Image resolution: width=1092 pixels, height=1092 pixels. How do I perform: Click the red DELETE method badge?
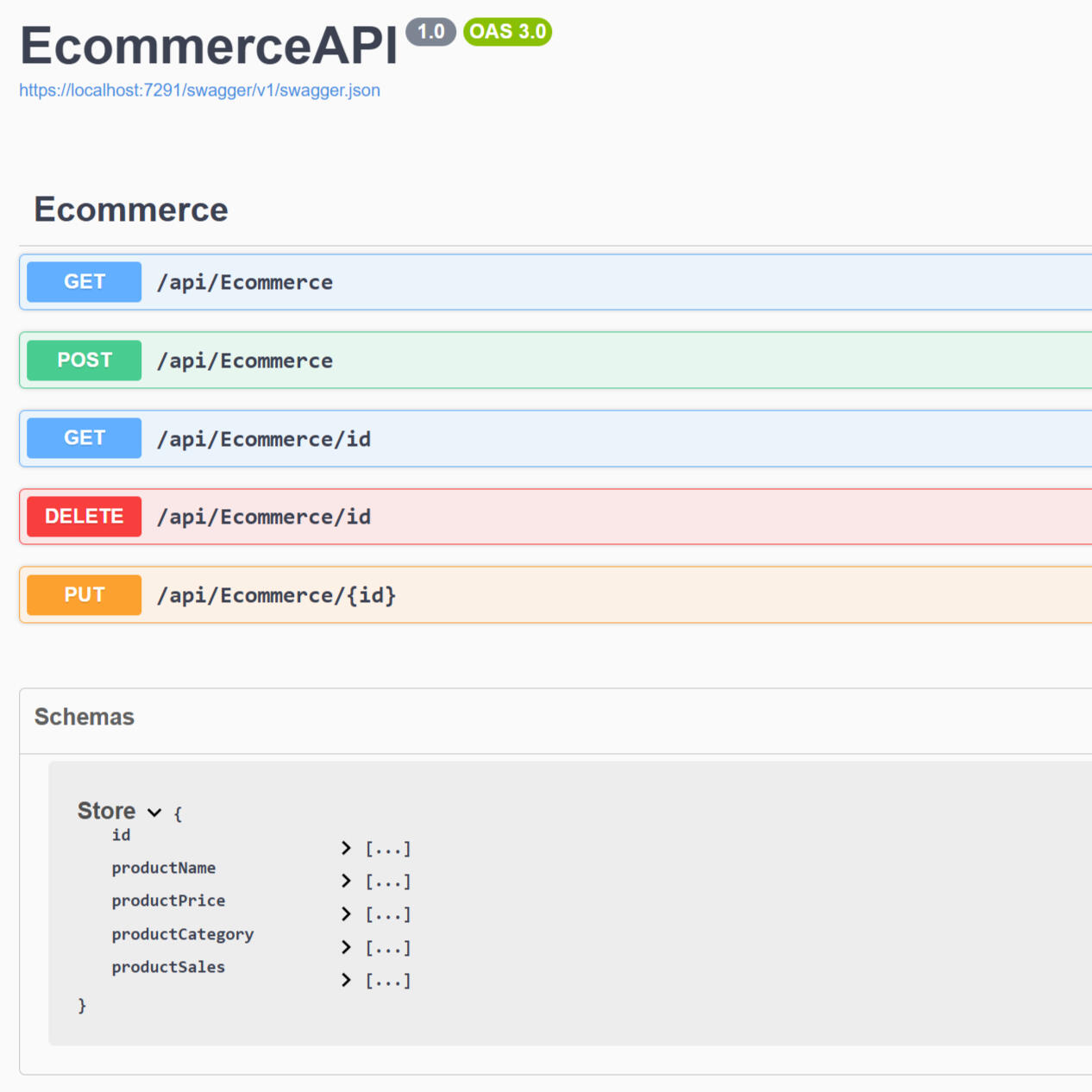click(83, 516)
